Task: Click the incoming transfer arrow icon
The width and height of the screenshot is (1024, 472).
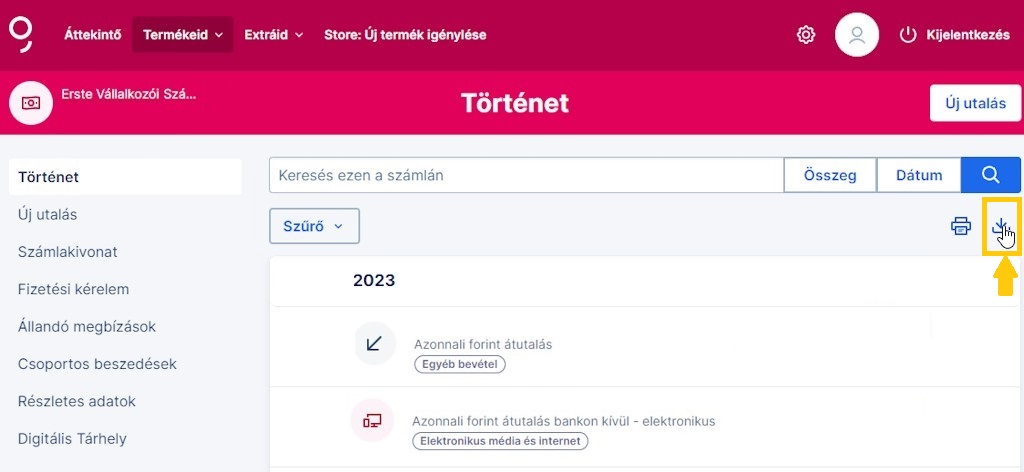Action: pos(374,344)
